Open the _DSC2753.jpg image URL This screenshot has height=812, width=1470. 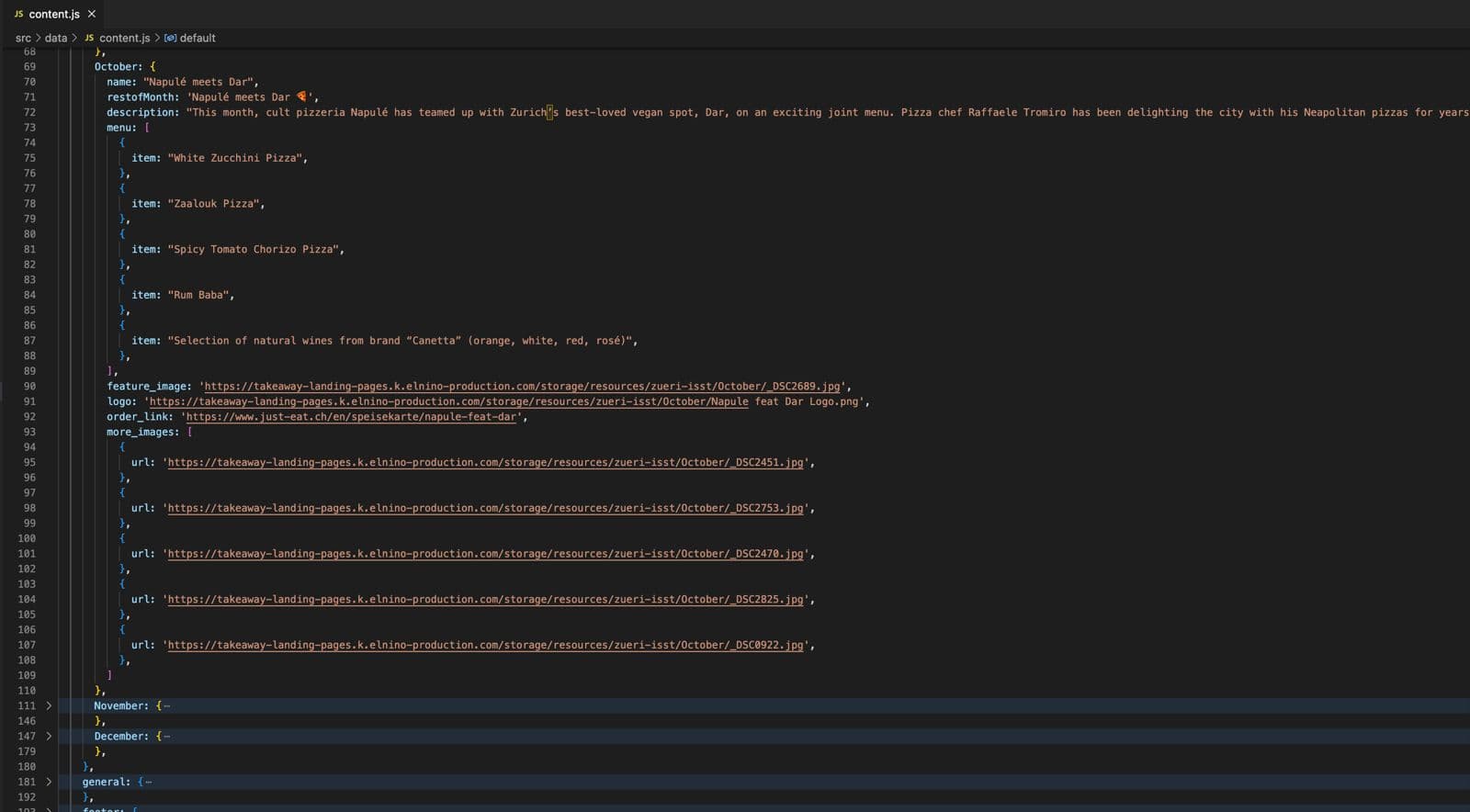(485, 508)
